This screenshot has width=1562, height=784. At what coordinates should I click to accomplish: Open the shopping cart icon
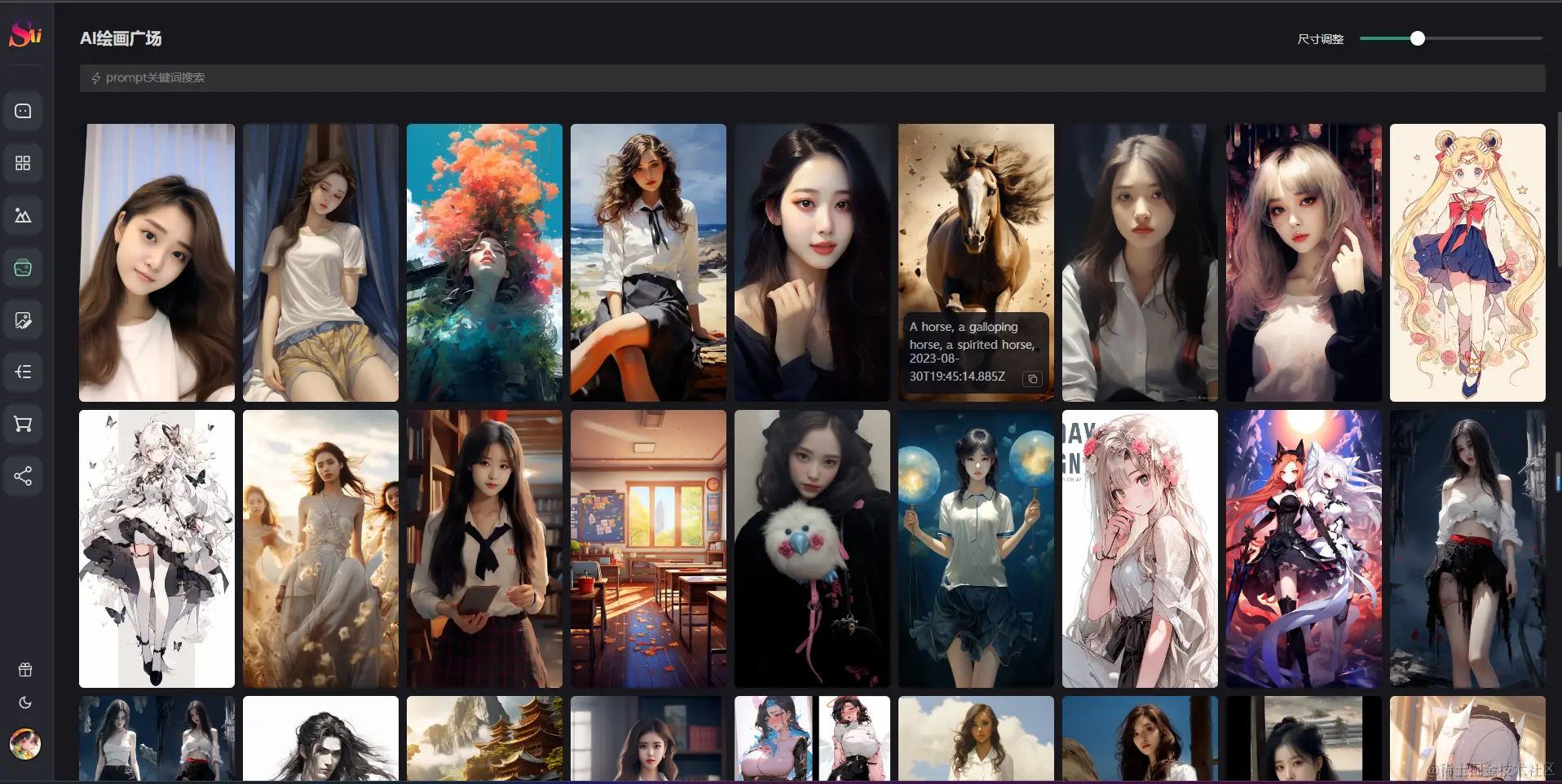click(23, 424)
